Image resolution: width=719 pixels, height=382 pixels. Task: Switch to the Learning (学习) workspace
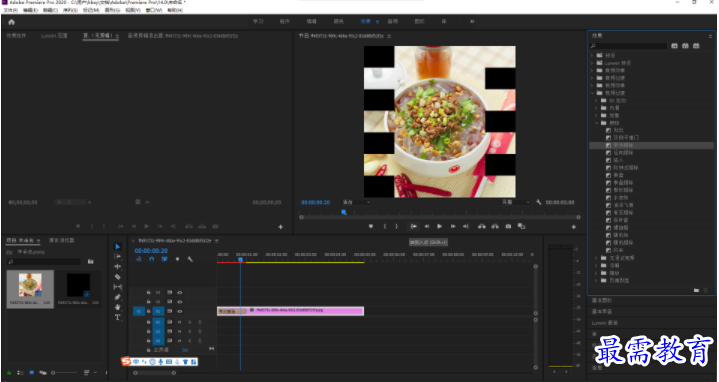click(x=258, y=22)
